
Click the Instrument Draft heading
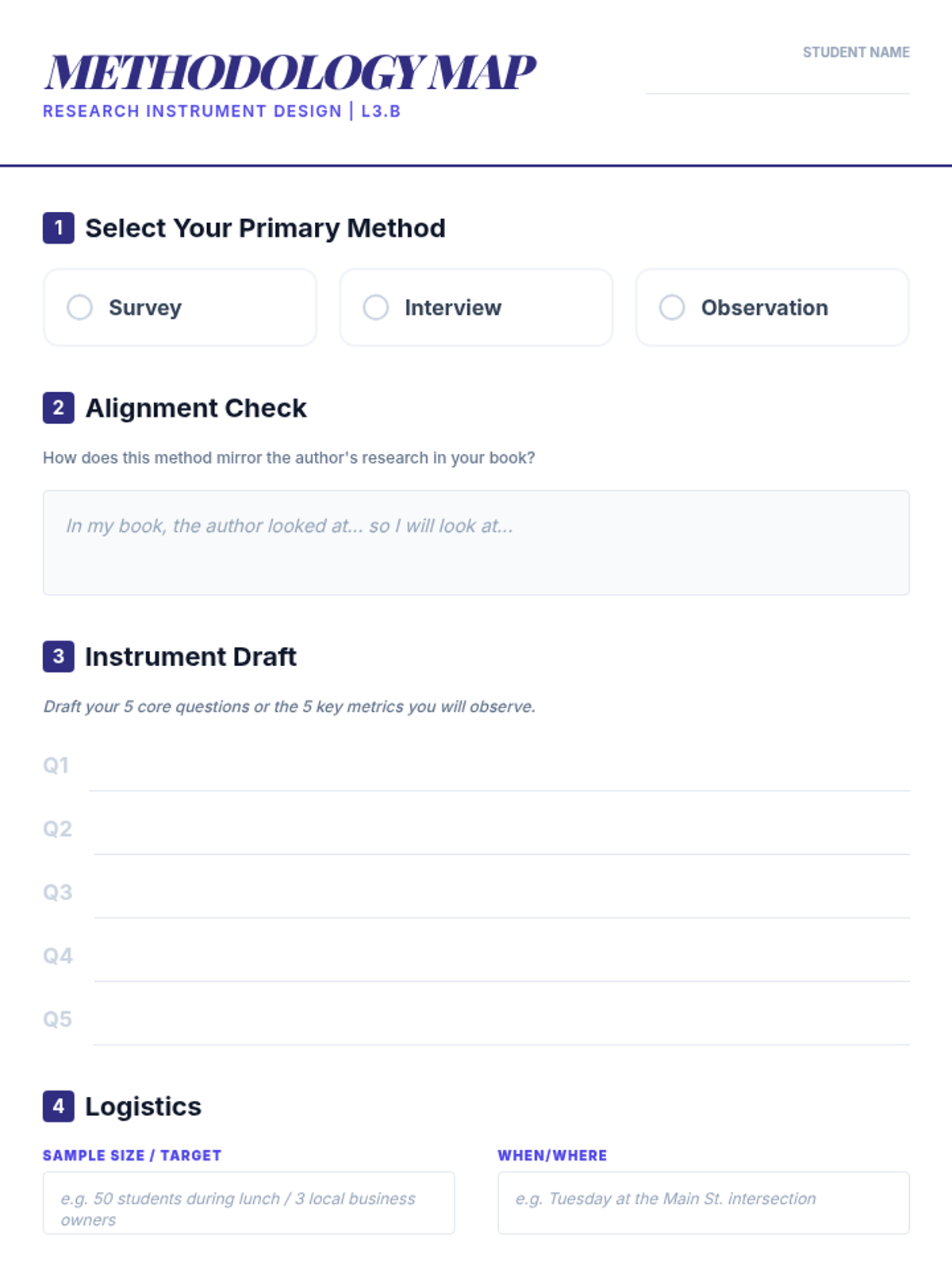point(190,657)
